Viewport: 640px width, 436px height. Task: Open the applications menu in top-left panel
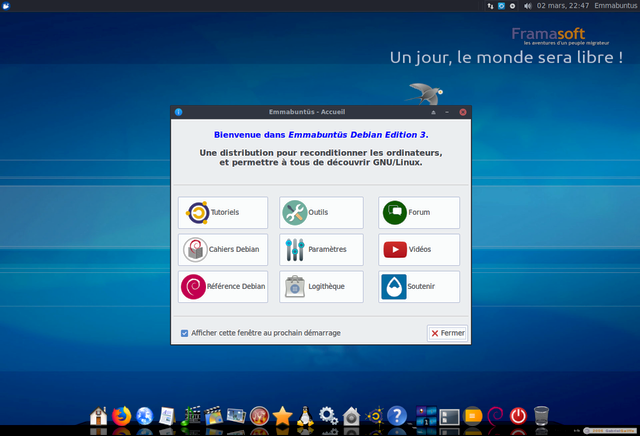(6, 6)
